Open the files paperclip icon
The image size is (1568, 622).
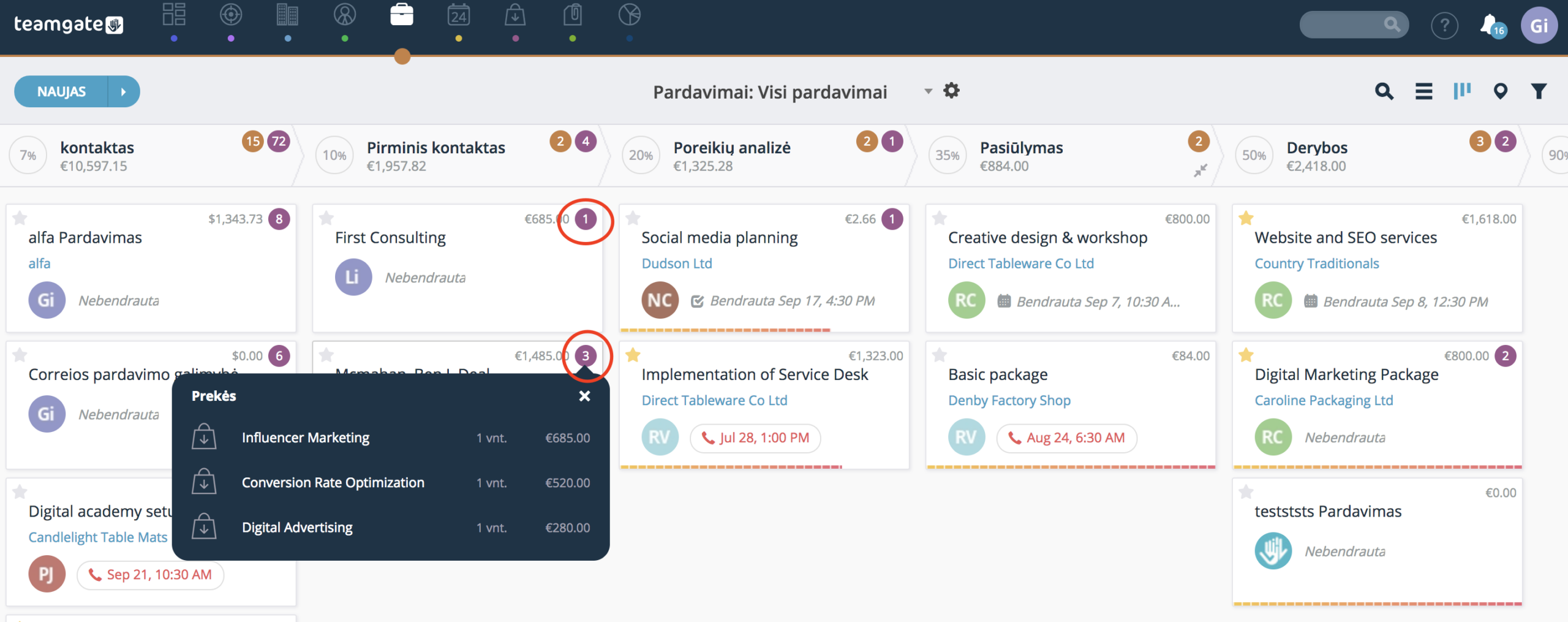tap(573, 14)
